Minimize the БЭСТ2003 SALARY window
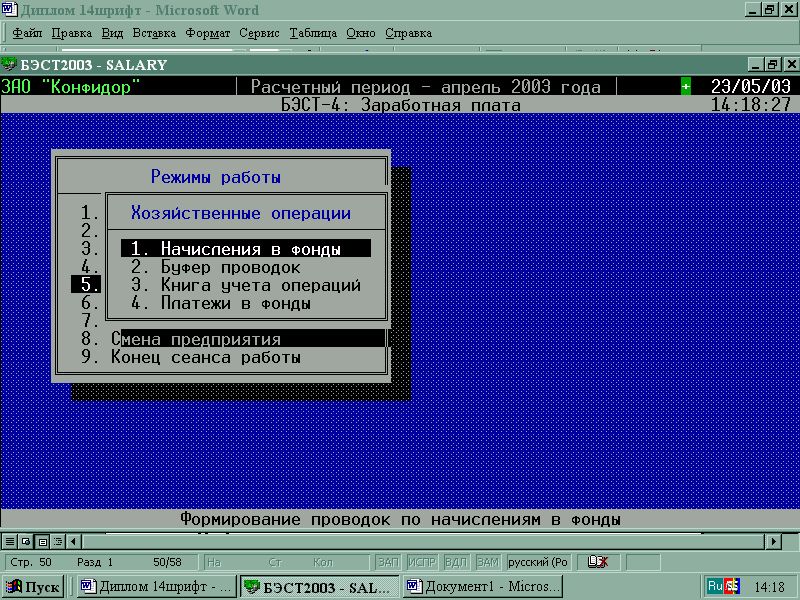The image size is (800, 600). coord(757,64)
